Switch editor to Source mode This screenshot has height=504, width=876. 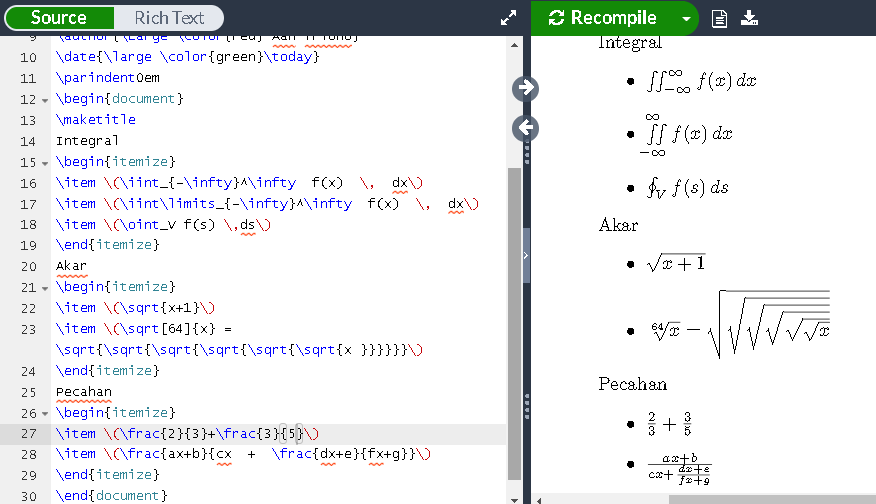pos(59,18)
